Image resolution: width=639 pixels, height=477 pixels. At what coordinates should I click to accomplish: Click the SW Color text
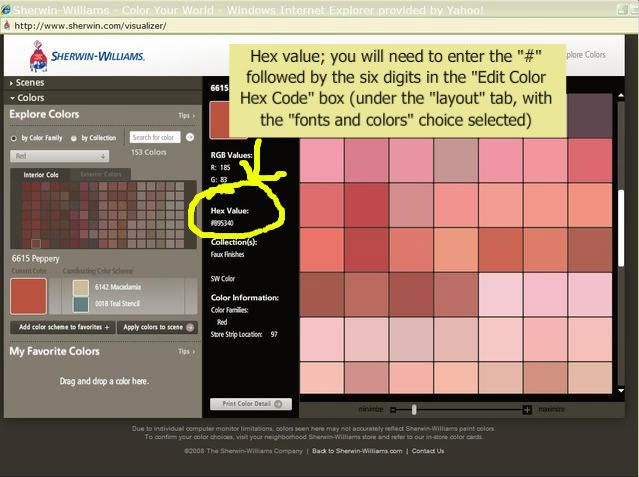coord(223,278)
